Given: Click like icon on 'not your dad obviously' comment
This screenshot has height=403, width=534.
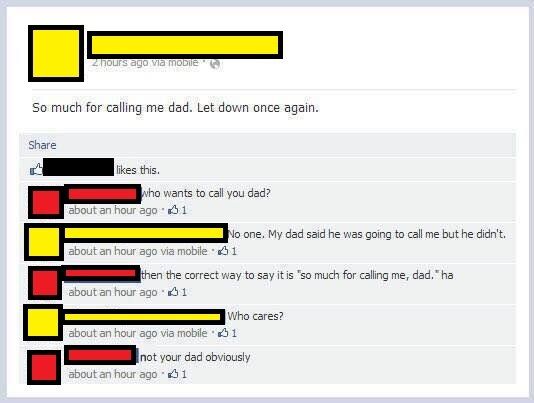Looking at the screenshot, I should [173, 374].
